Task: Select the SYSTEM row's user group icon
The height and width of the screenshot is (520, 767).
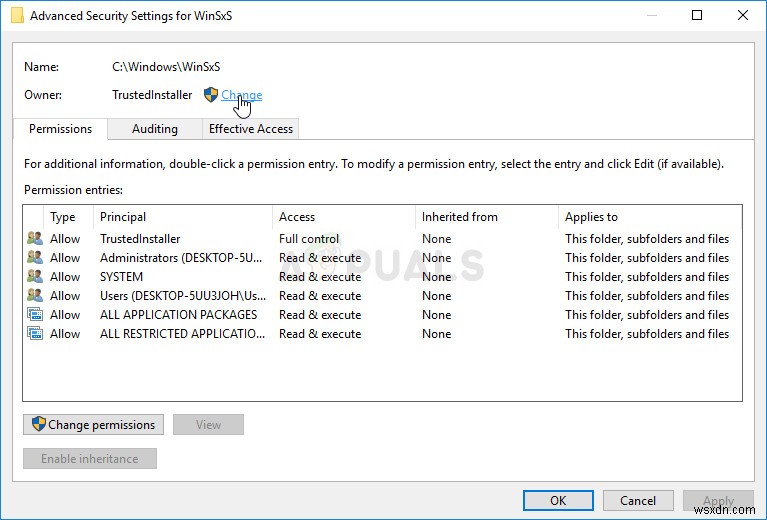Action: (x=35, y=276)
